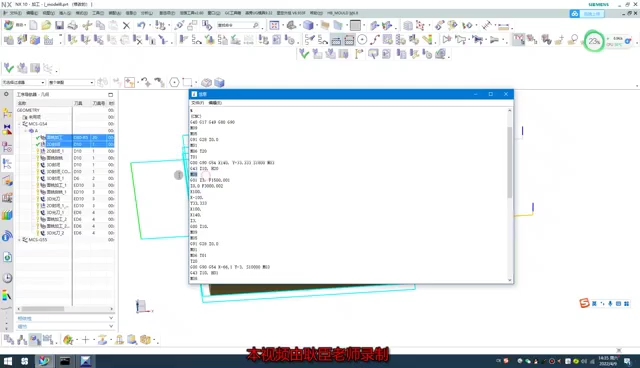Open the History clock sidebar icon
Screen dimensions: 640x368
pos(7,278)
